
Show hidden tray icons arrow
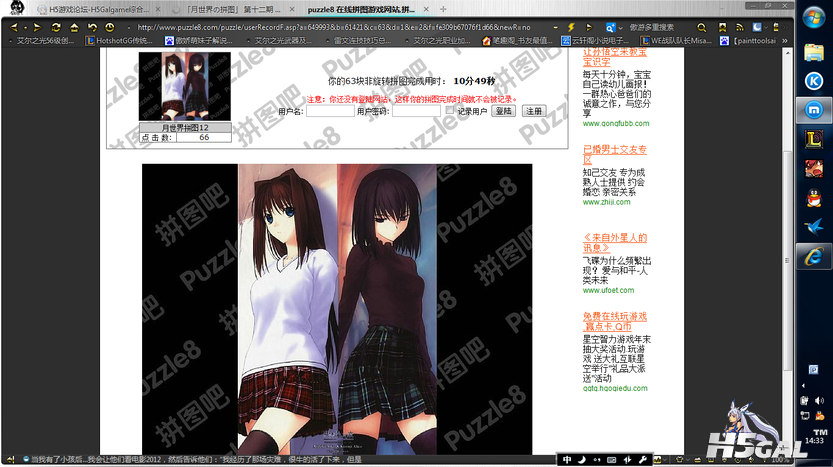[803, 386]
